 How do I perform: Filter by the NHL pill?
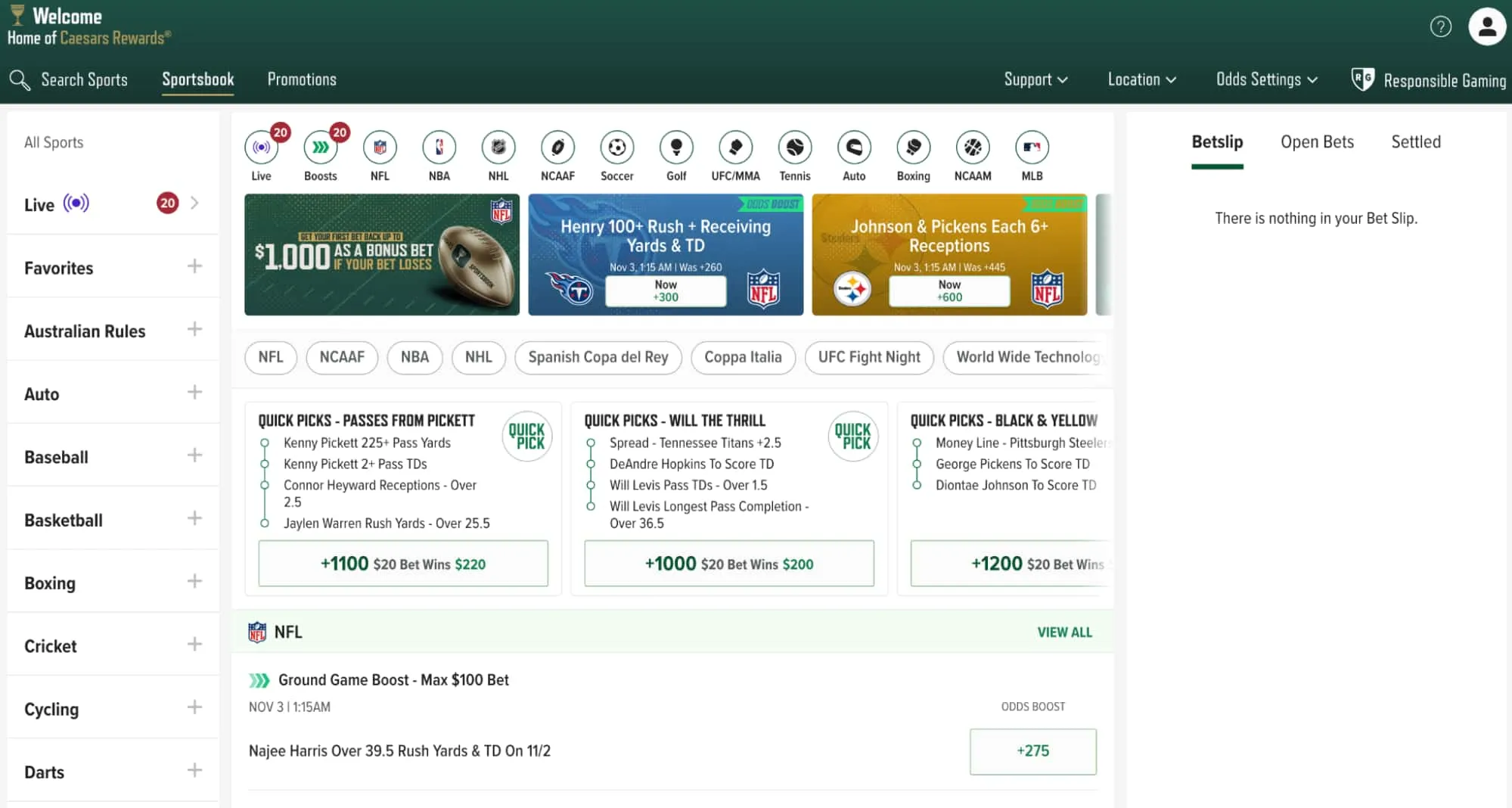(479, 357)
